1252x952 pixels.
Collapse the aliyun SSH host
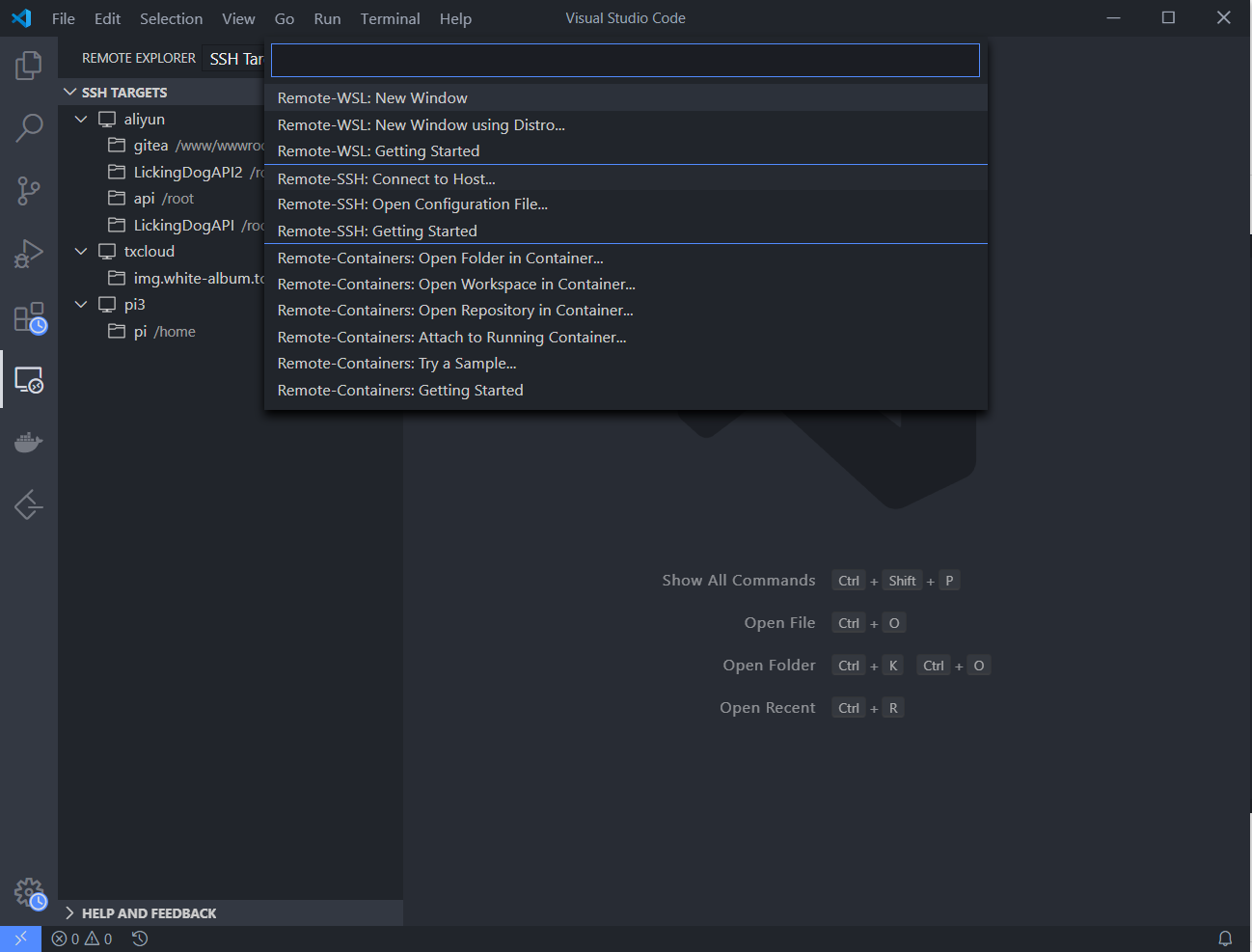tap(81, 120)
